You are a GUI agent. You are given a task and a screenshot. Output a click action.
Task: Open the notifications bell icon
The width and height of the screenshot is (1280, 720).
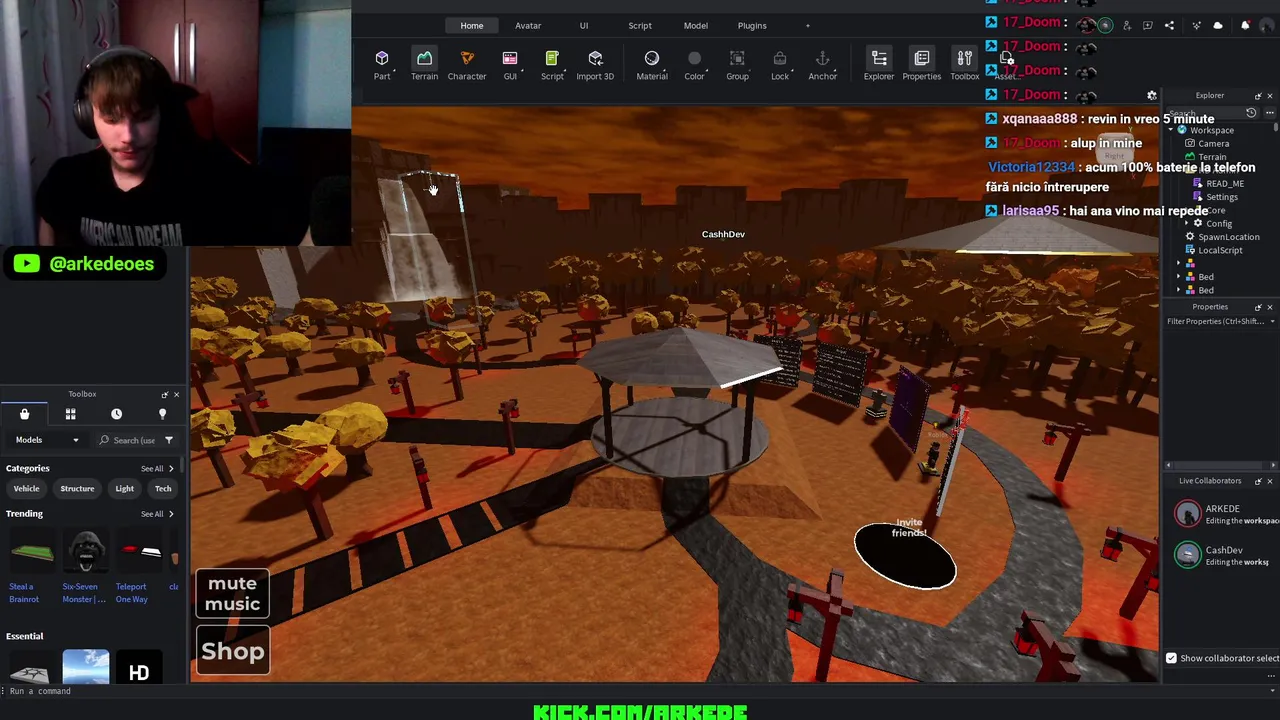point(1245,25)
